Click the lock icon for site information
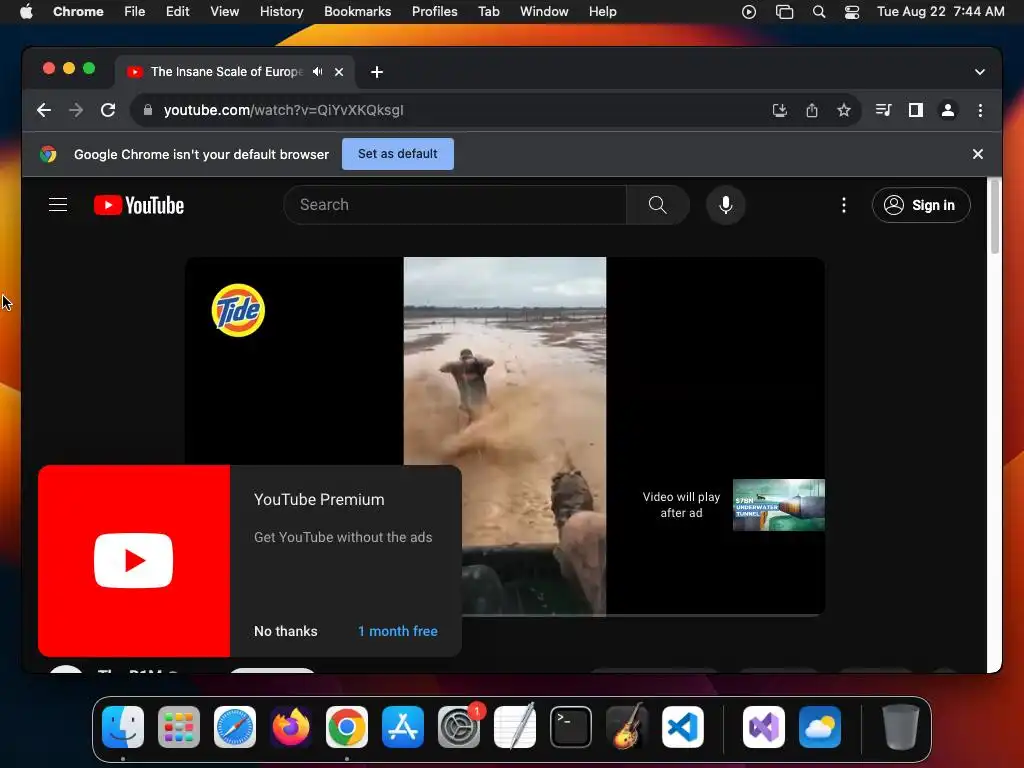Screen dimensions: 1024x768 (148, 110)
